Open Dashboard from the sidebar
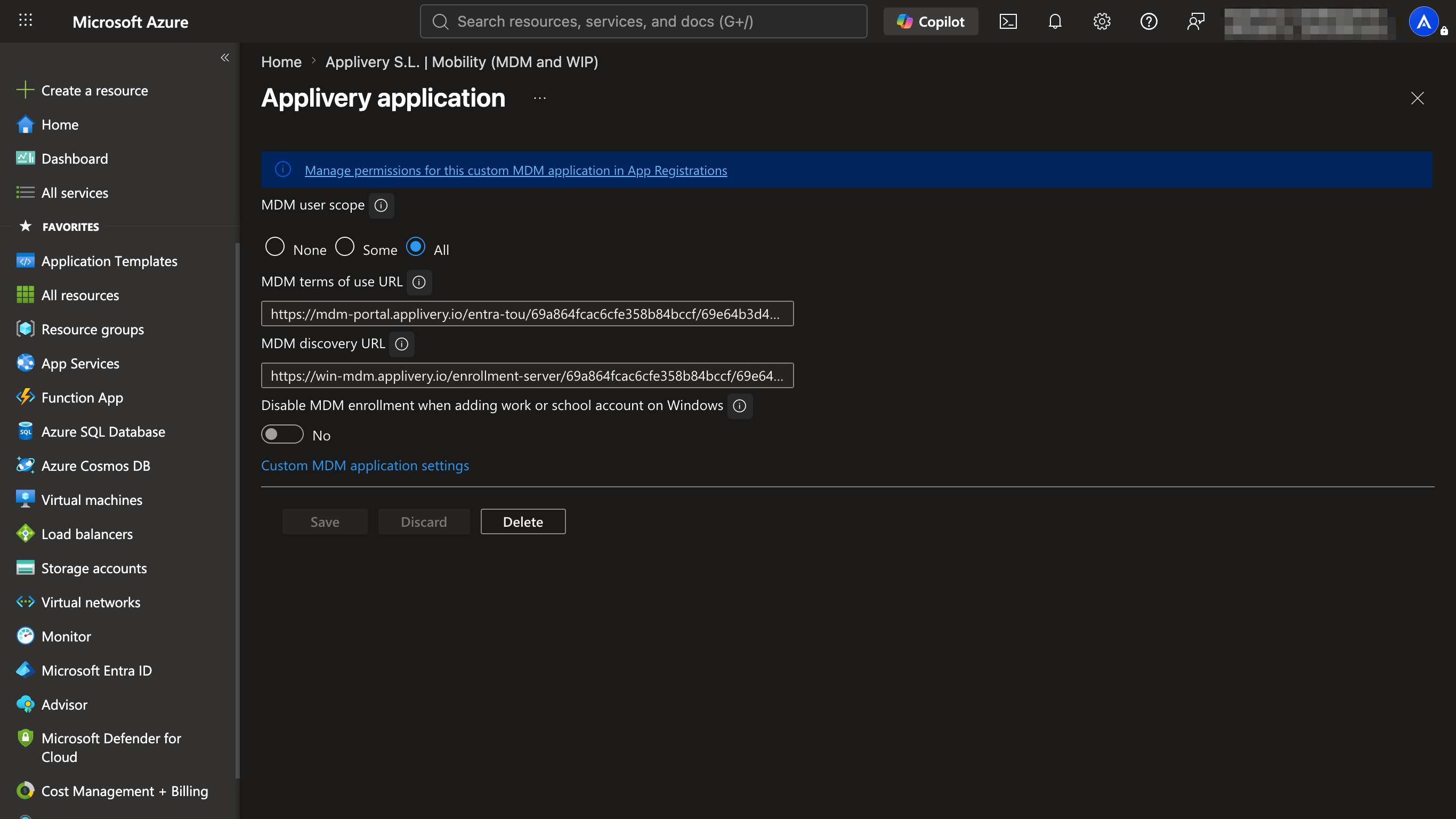Image resolution: width=1456 pixels, height=819 pixels. point(62,158)
